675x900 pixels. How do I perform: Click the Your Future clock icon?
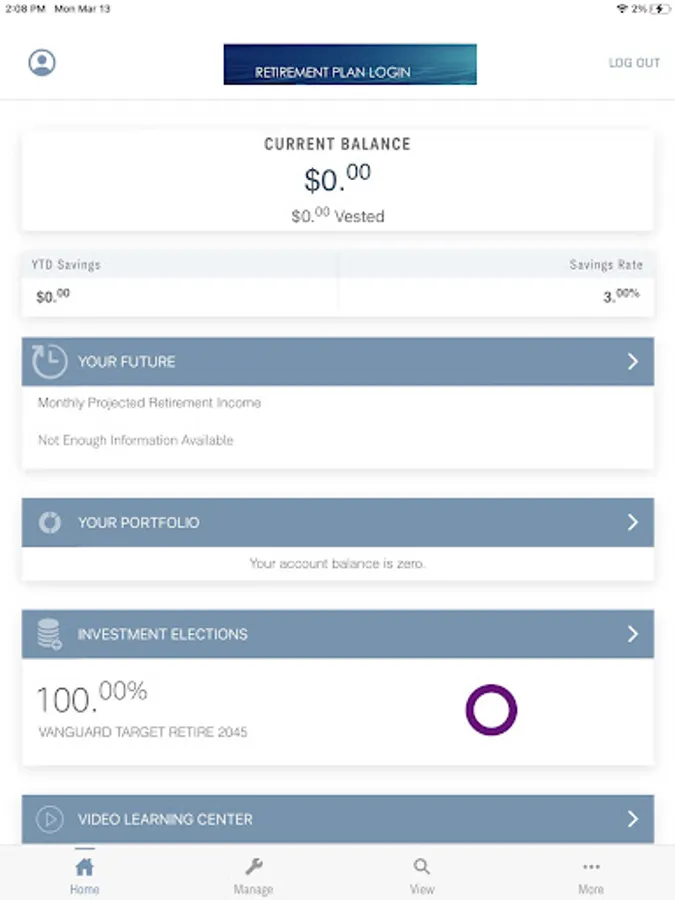click(x=49, y=362)
